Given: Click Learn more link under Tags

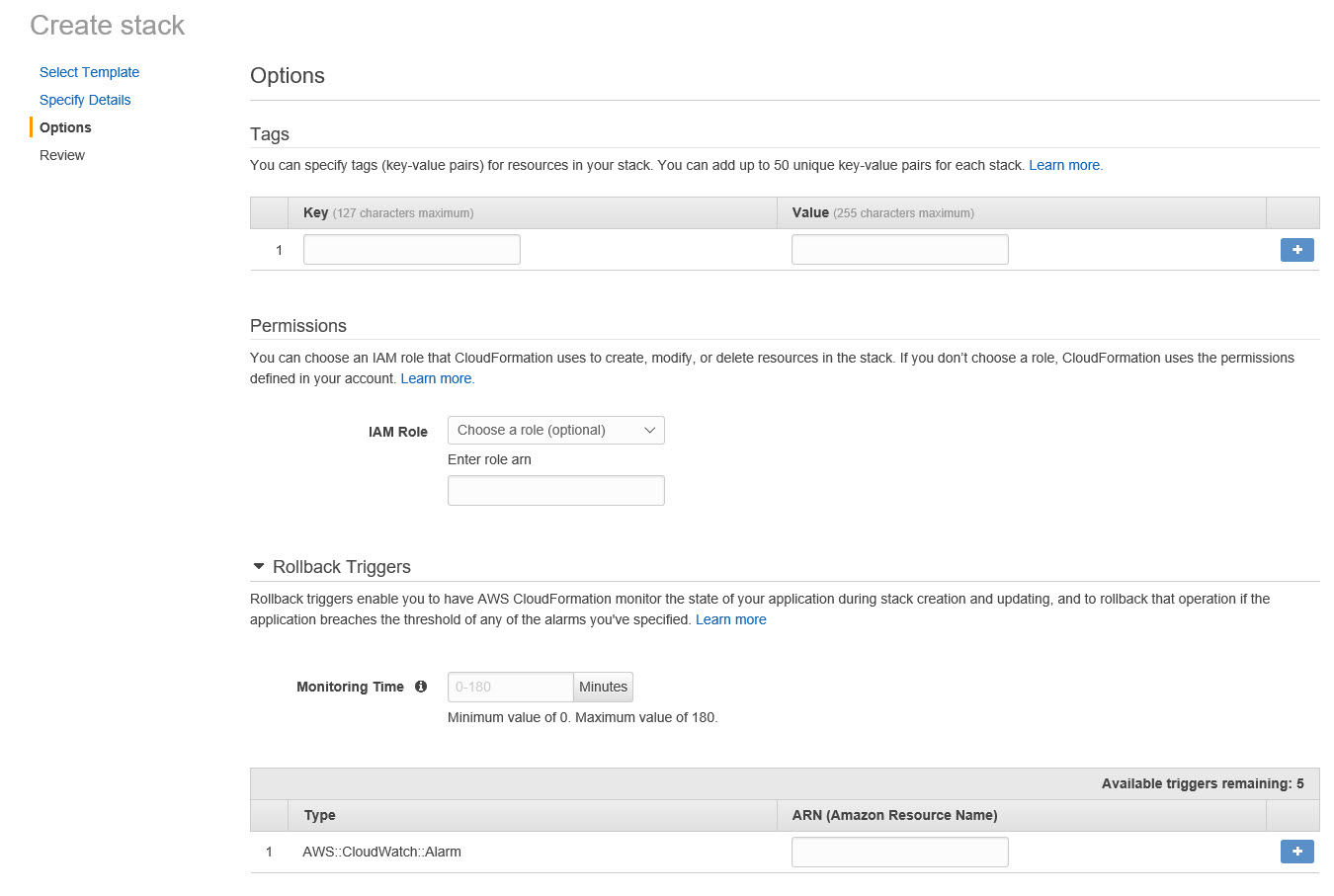Looking at the screenshot, I should pyautogui.click(x=1064, y=165).
